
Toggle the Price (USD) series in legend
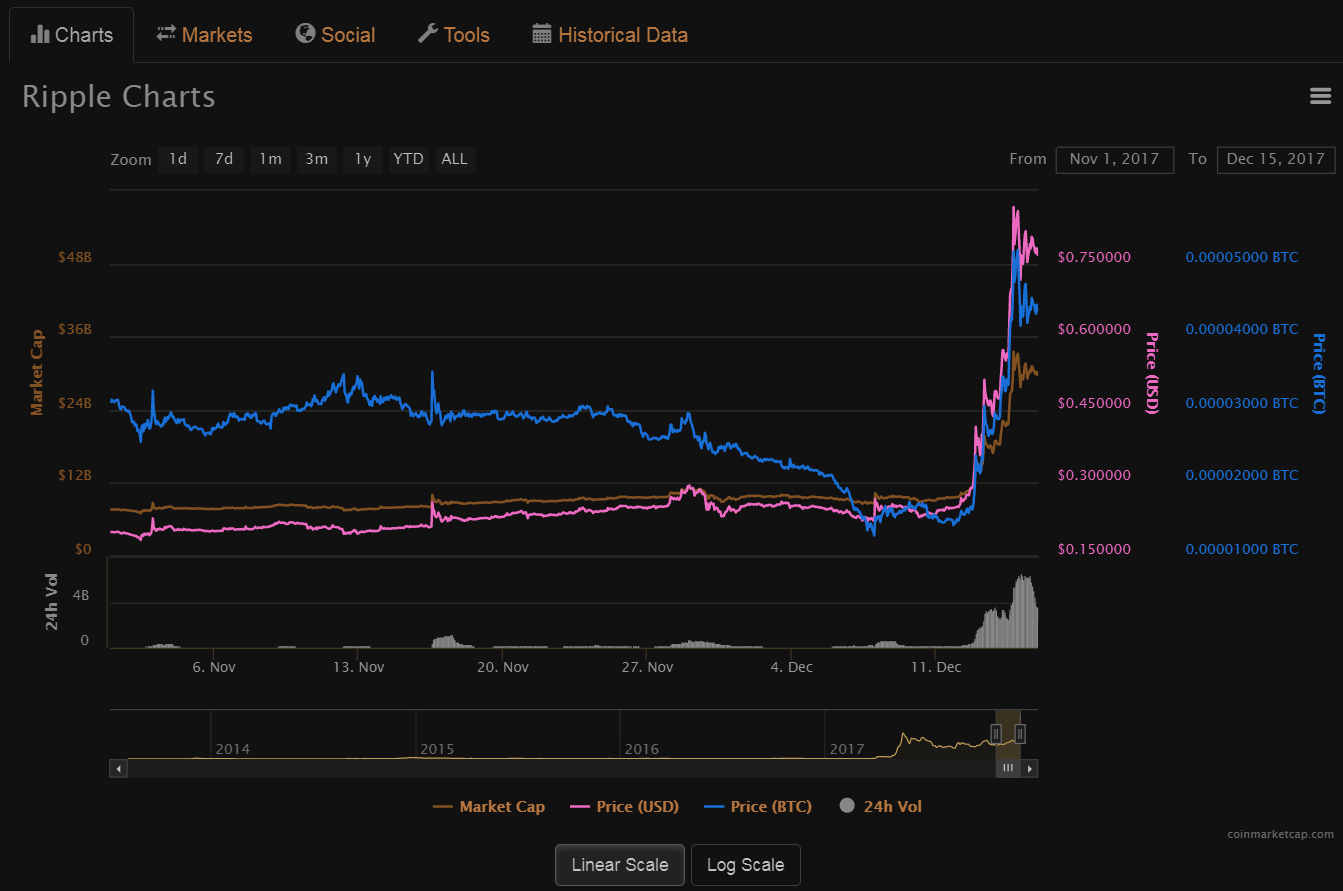624,807
